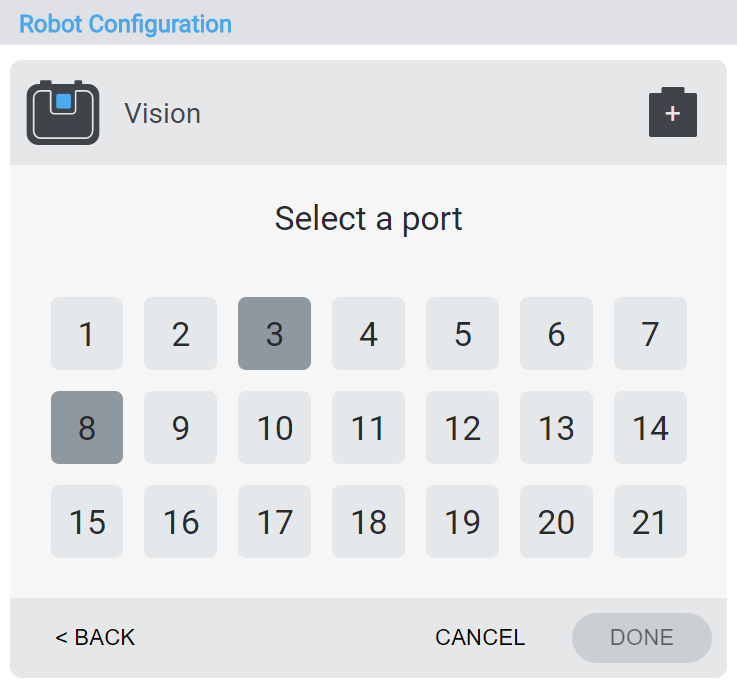Select port 21
The height and width of the screenshot is (688, 737).
[x=651, y=522]
